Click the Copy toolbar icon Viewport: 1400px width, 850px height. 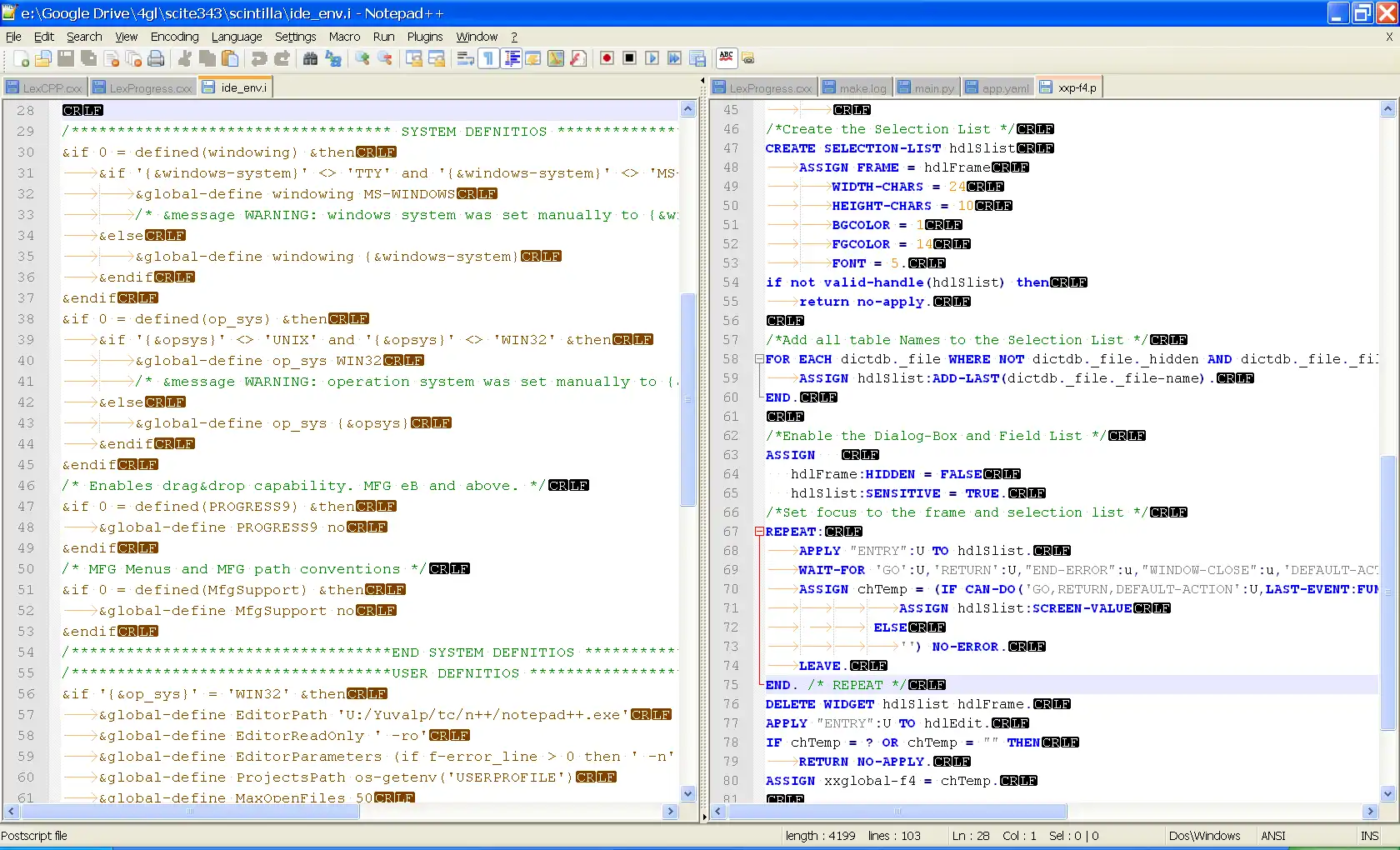tap(207, 58)
